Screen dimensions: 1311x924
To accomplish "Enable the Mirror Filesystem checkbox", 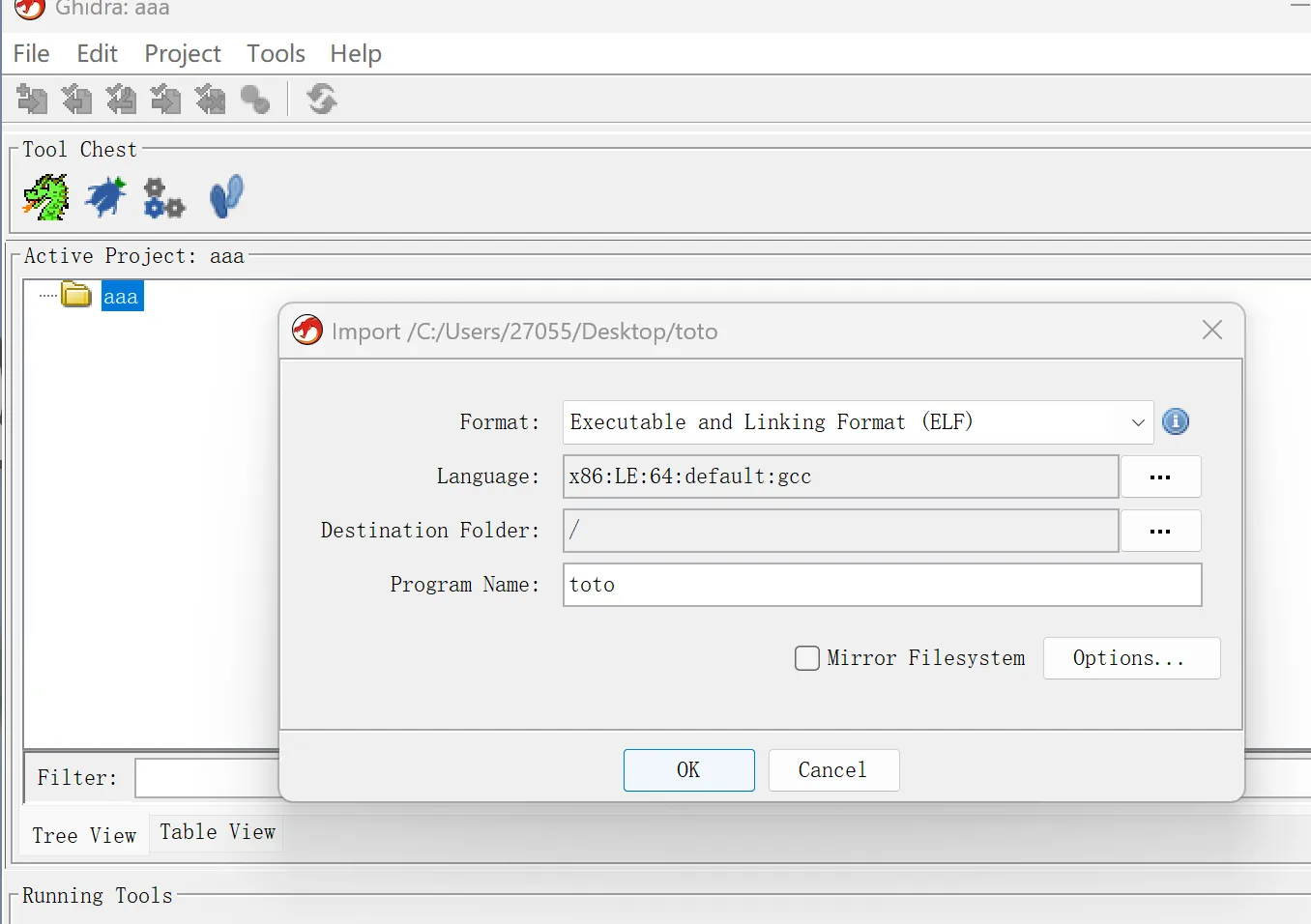I will (x=807, y=658).
